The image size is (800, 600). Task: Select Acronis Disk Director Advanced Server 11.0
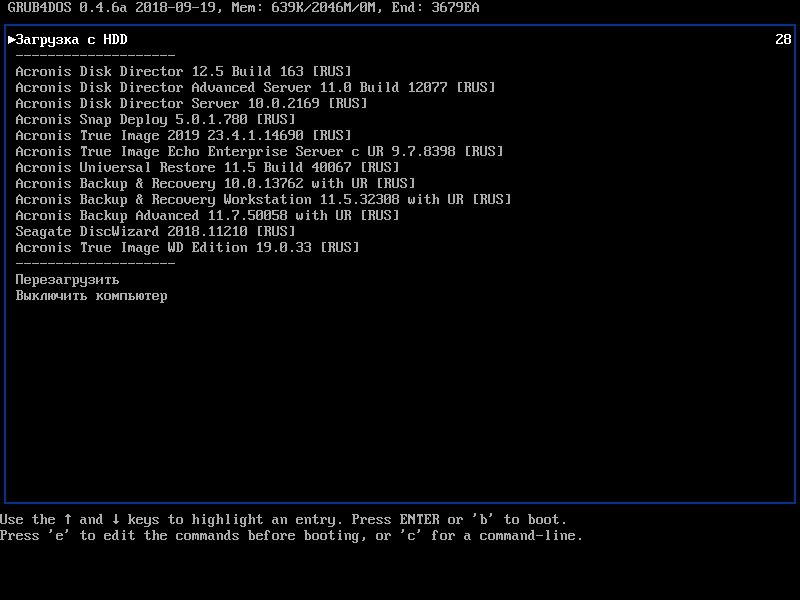click(x=256, y=87)
